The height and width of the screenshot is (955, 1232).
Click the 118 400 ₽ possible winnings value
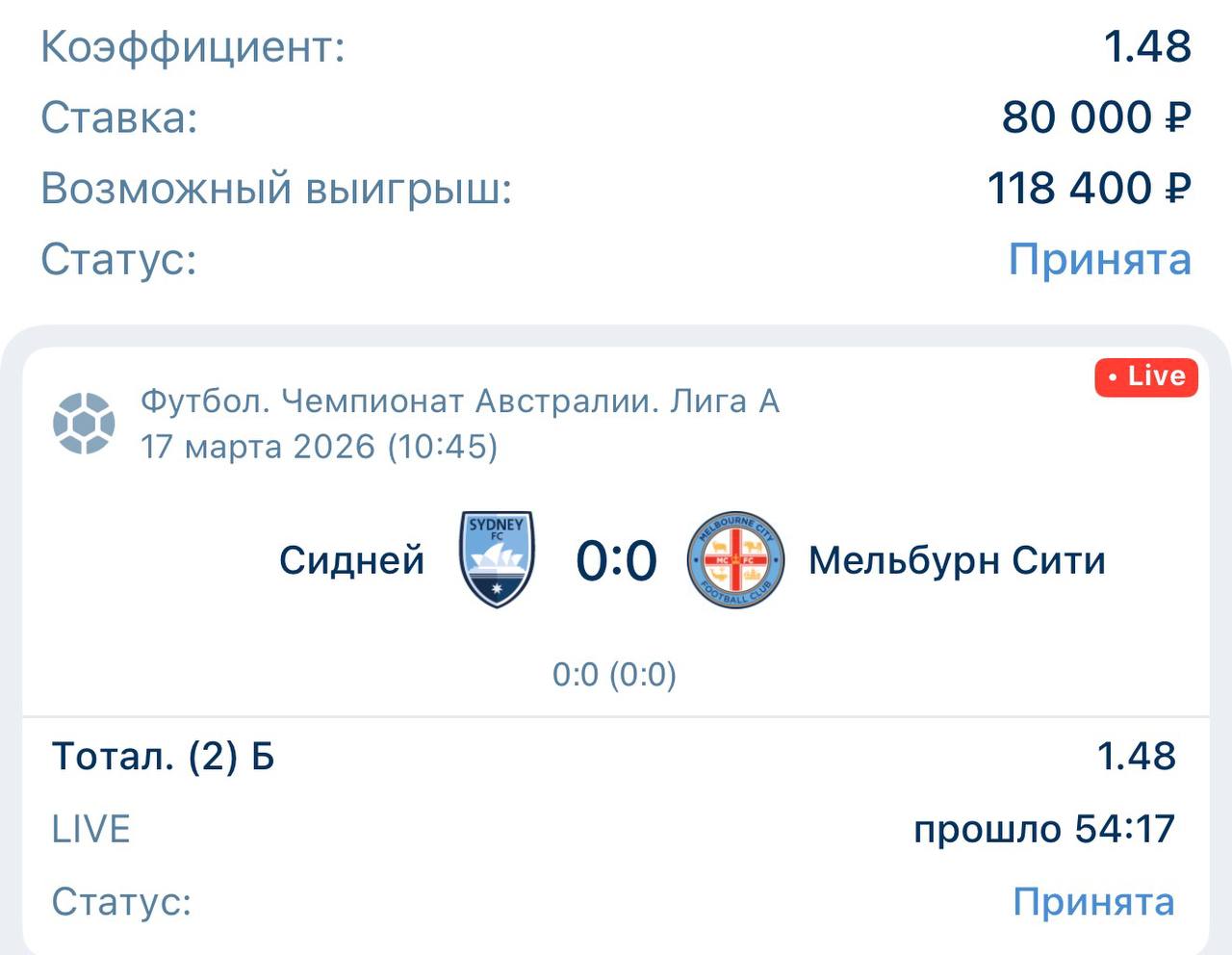1089,189
